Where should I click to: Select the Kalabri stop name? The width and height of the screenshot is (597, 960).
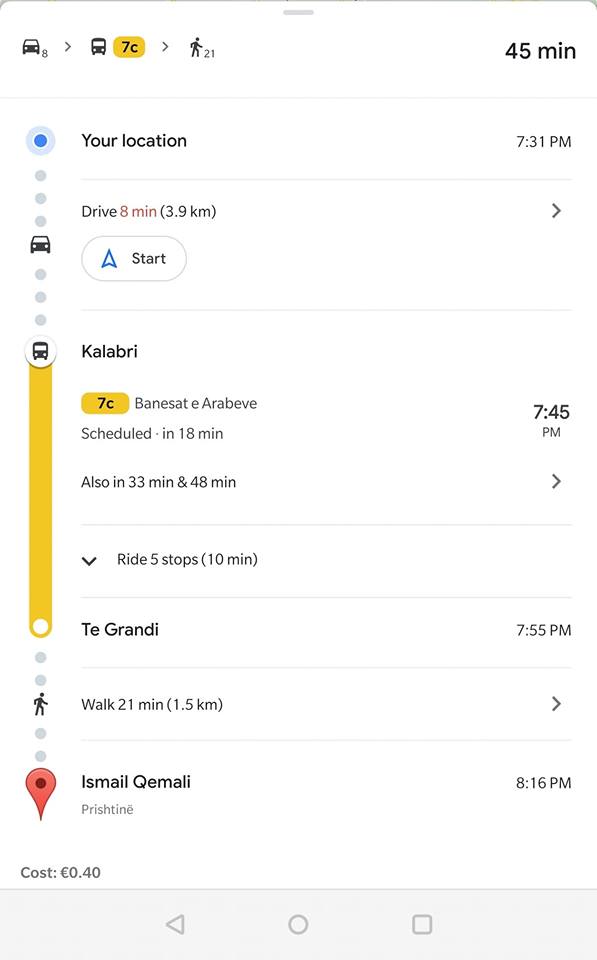[110, 351]
